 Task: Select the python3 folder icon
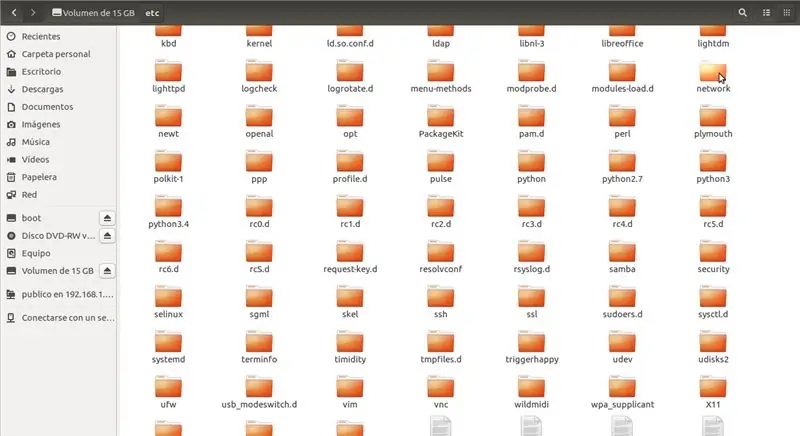coord(713,162)
